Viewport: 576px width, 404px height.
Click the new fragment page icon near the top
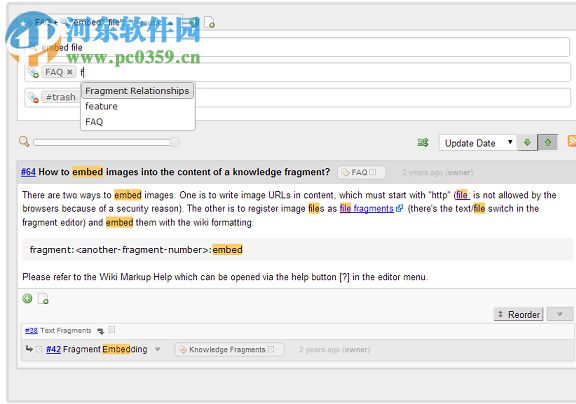[209, 23]
